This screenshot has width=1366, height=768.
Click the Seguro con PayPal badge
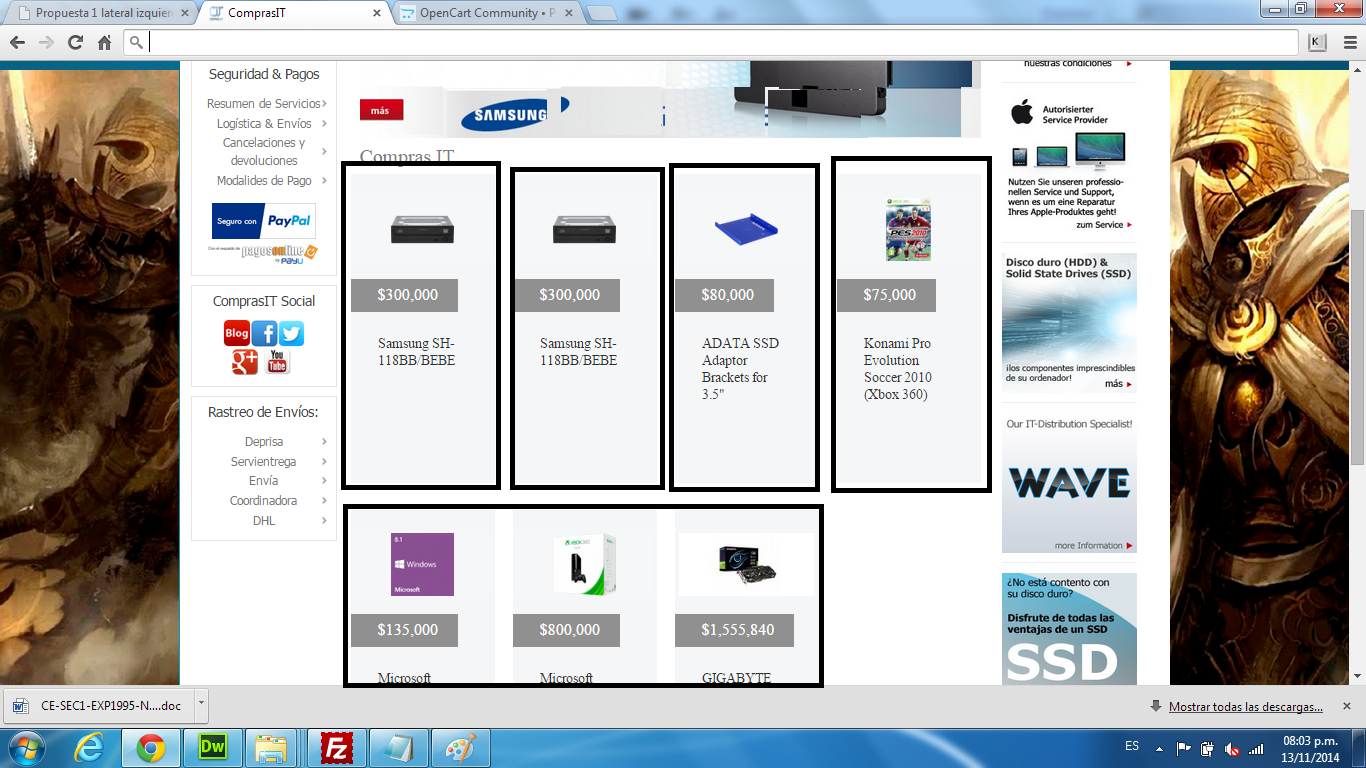click(x=264, y=221)
